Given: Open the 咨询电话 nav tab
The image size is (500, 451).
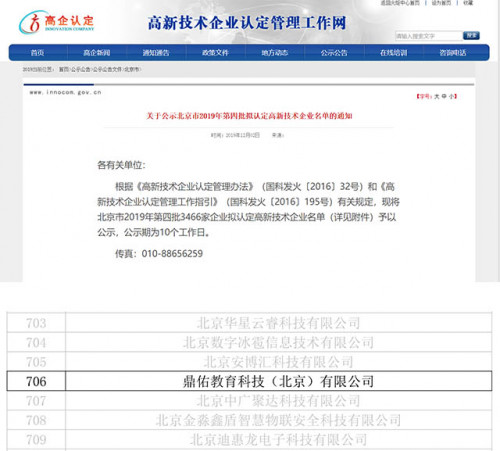Looking at the screenshot, I should (453, 53).
